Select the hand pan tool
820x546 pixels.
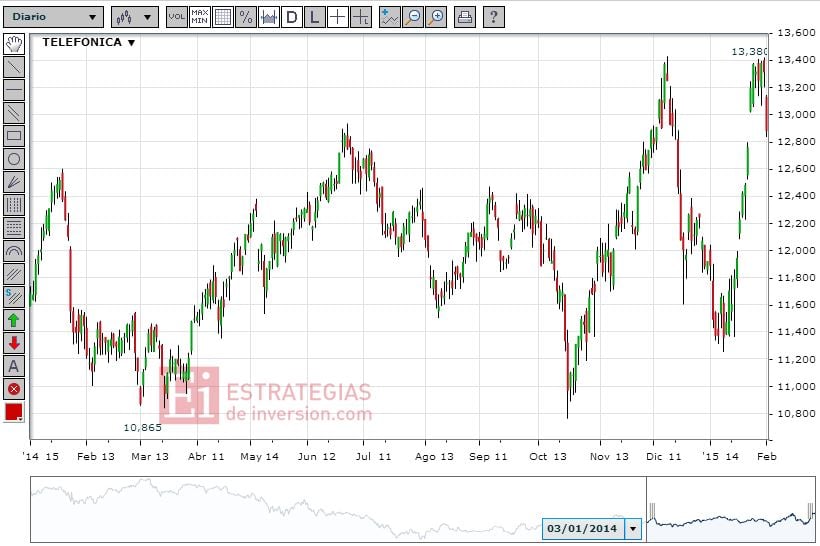click(14, 44)
